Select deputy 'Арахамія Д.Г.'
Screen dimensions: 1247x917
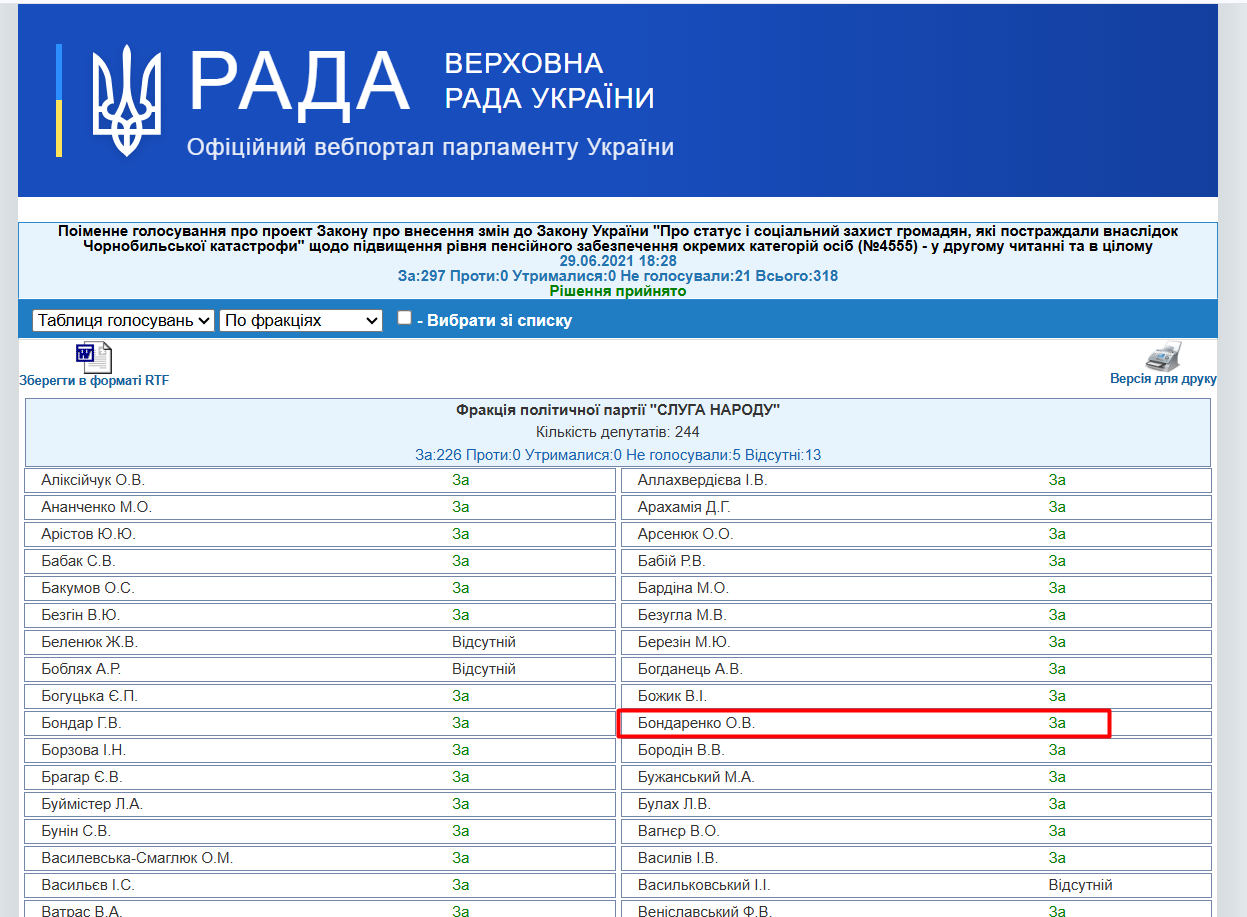tap(684, 507)
